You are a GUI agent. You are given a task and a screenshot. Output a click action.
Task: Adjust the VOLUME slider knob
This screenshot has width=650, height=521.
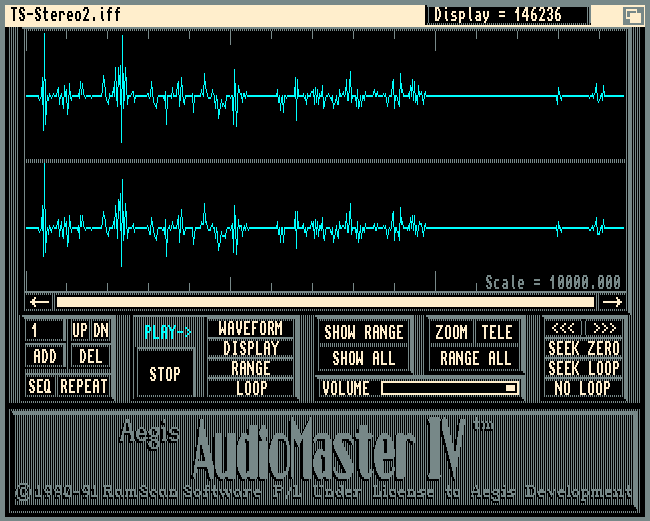(x=511, y=388)
